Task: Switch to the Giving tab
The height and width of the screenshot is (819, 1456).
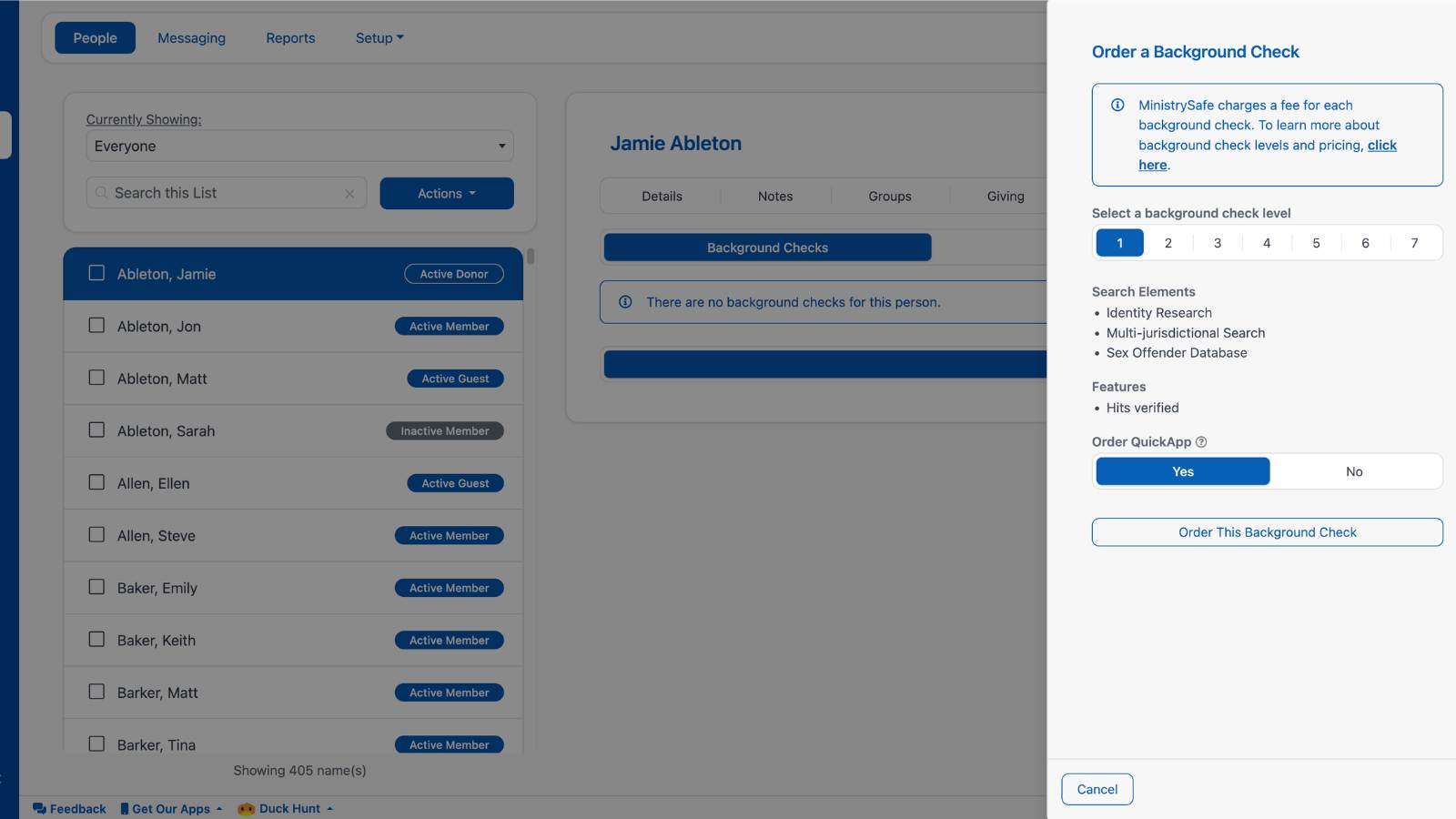Action: tap(1005, 196)
